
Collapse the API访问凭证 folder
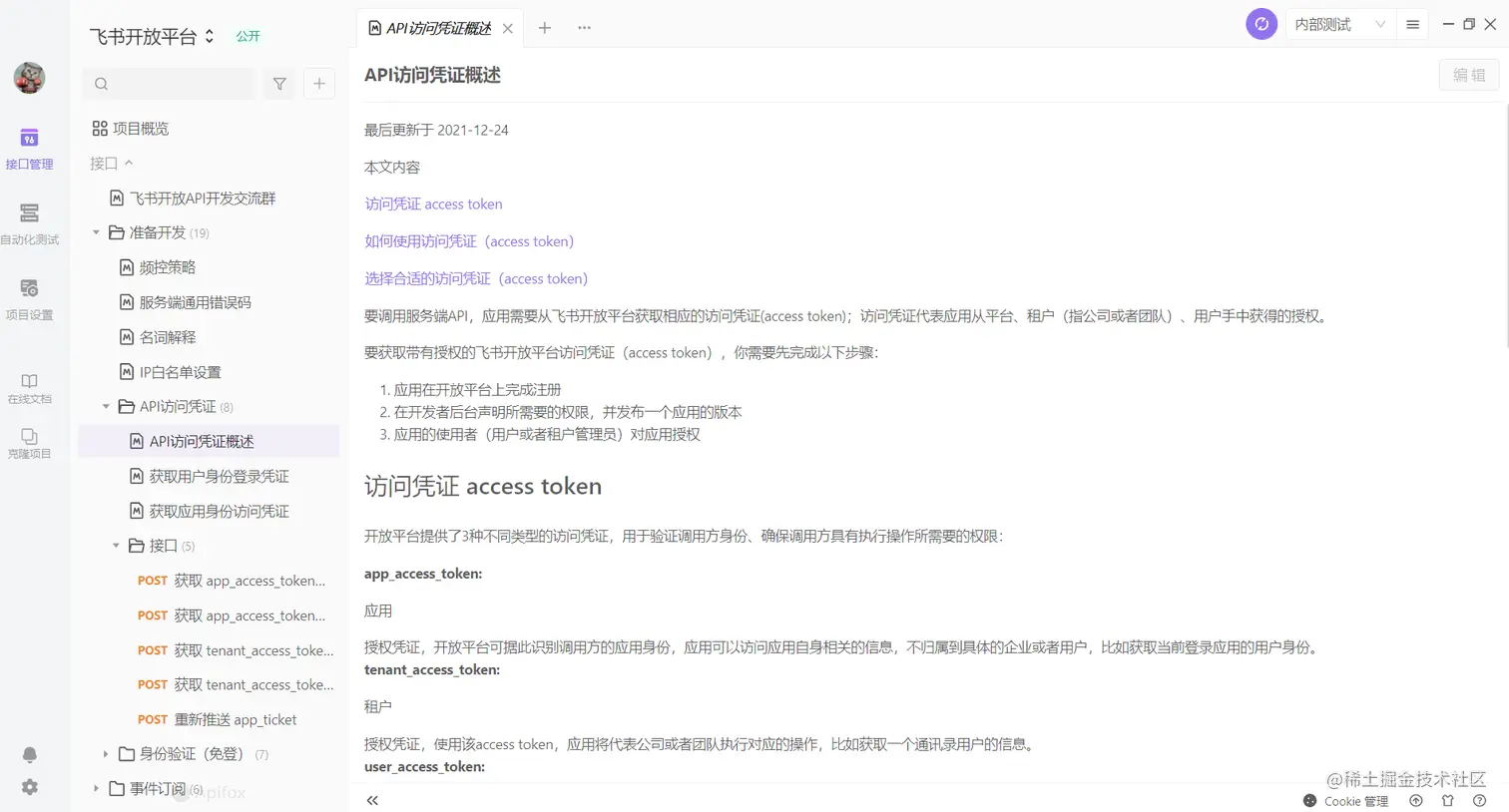107,406
